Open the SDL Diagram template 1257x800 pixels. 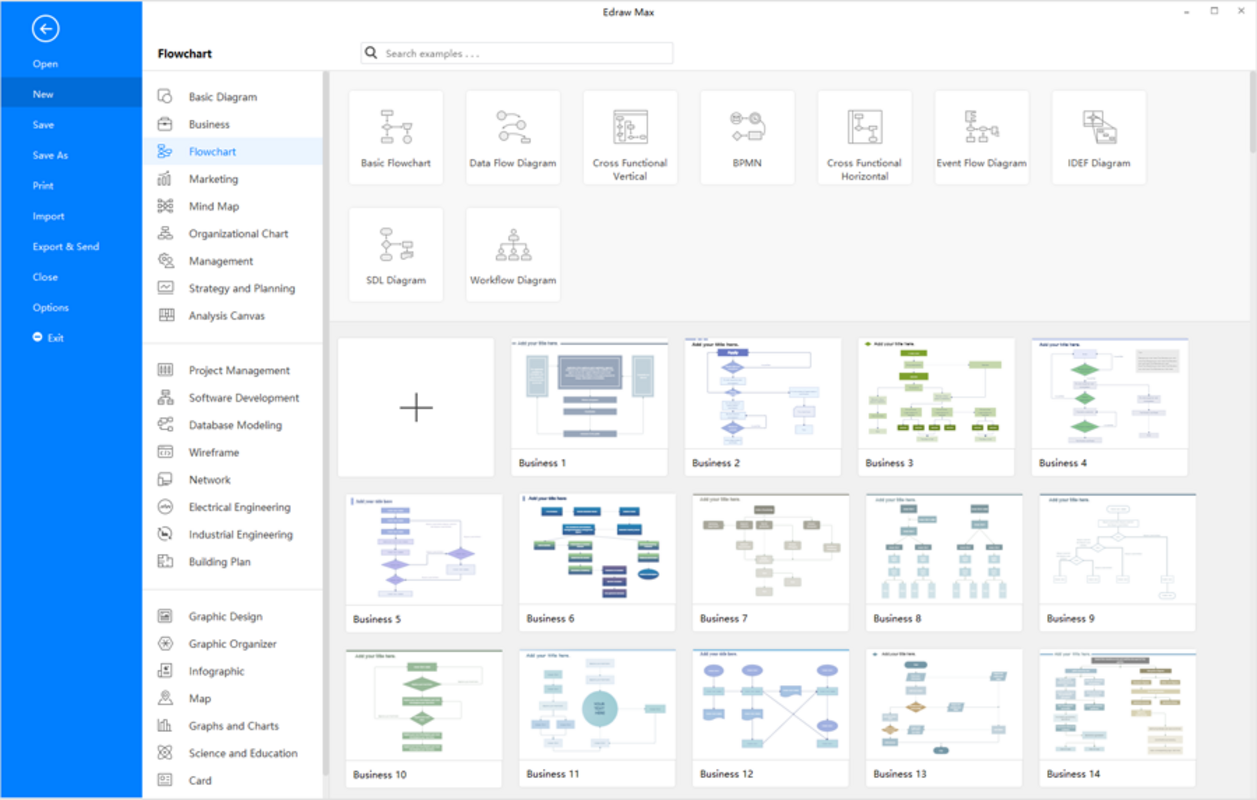[x=395, y=253]
